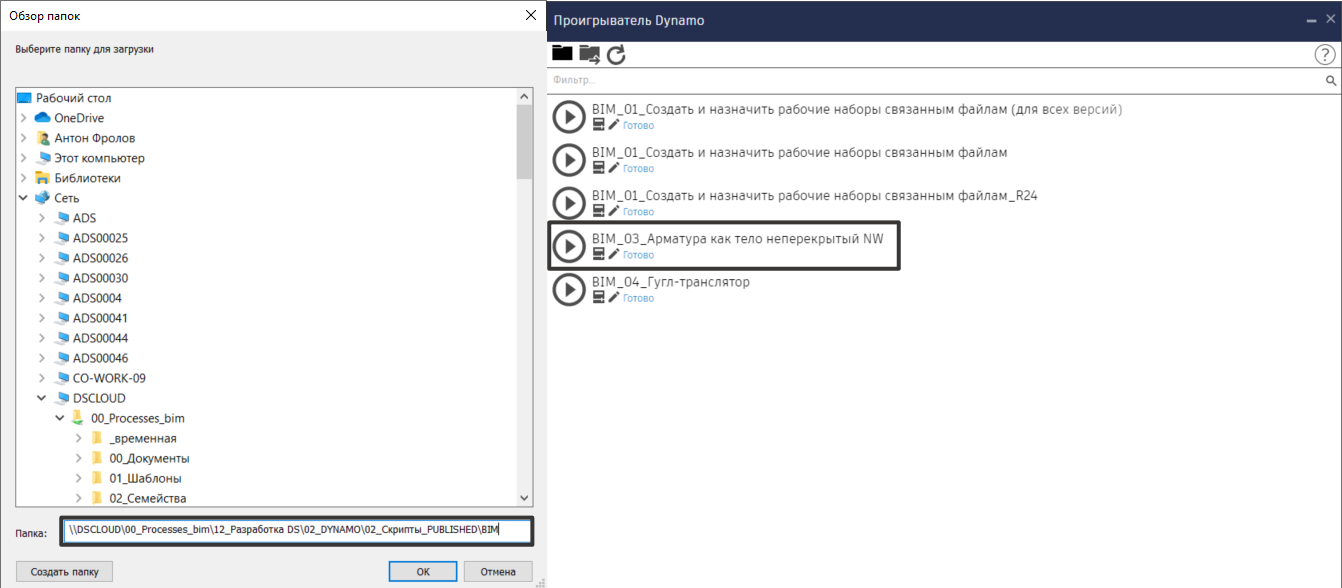The height and width of the screenshot is (588, 1342).
Task: Expand the CO-WORK-09 node
Action: (42, 378)
